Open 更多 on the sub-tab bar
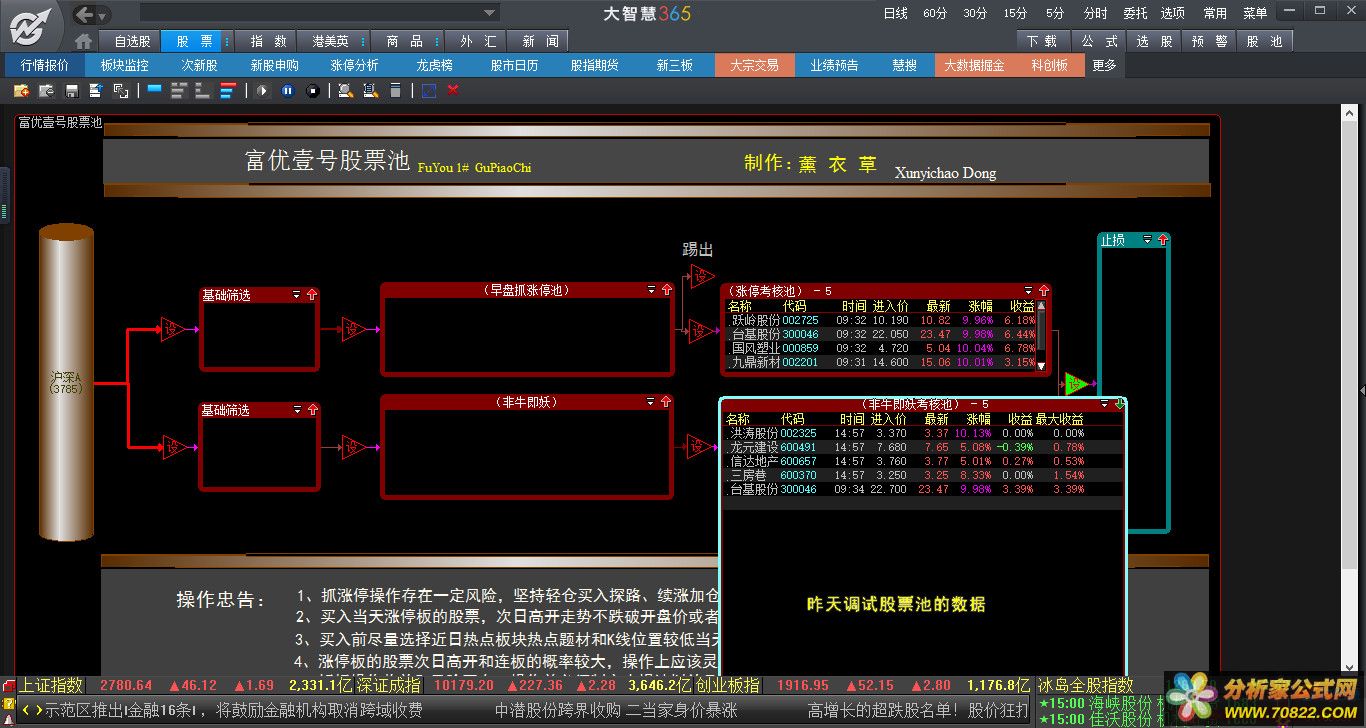 (x=1104, y=65)
